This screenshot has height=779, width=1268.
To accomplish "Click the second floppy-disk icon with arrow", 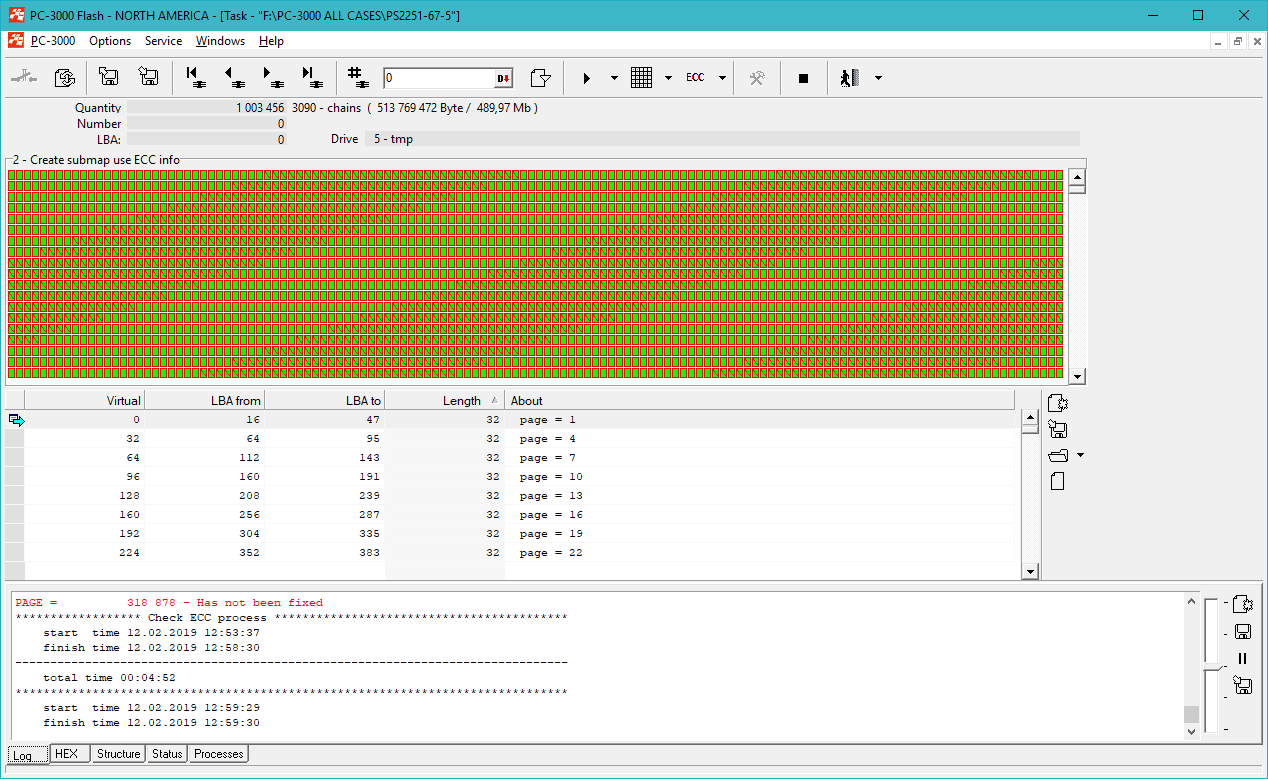I will 149,78.
